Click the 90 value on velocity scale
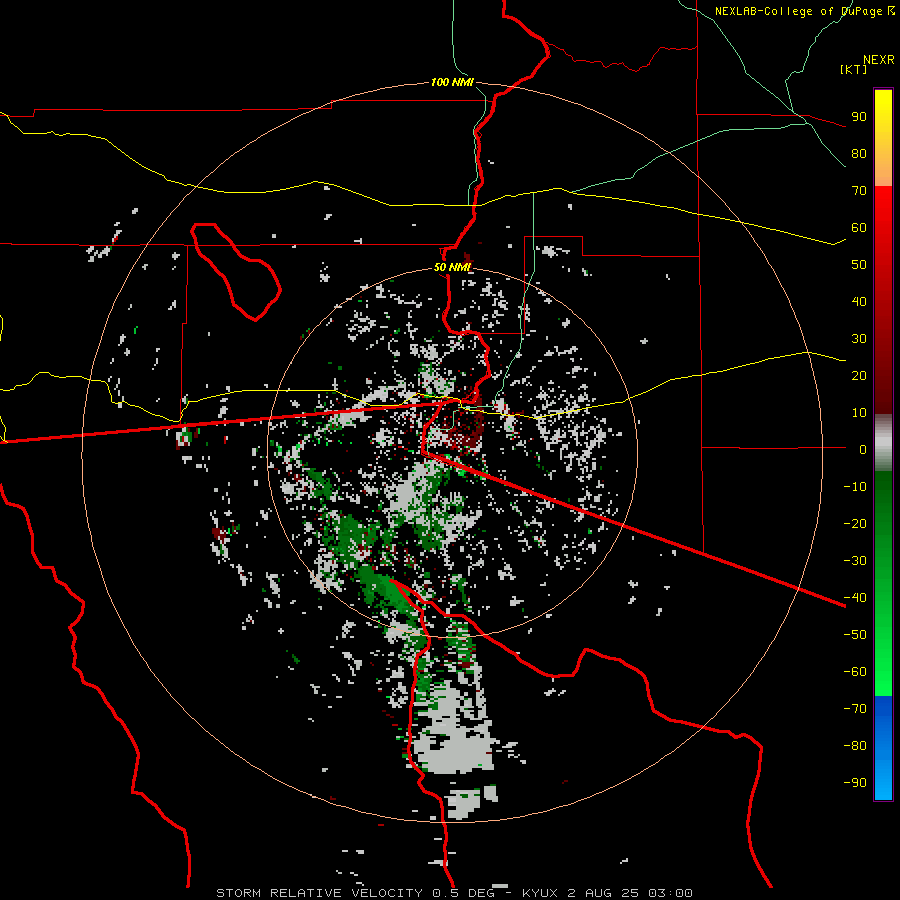This screenshot has width=900, height=900. (859, 117)
